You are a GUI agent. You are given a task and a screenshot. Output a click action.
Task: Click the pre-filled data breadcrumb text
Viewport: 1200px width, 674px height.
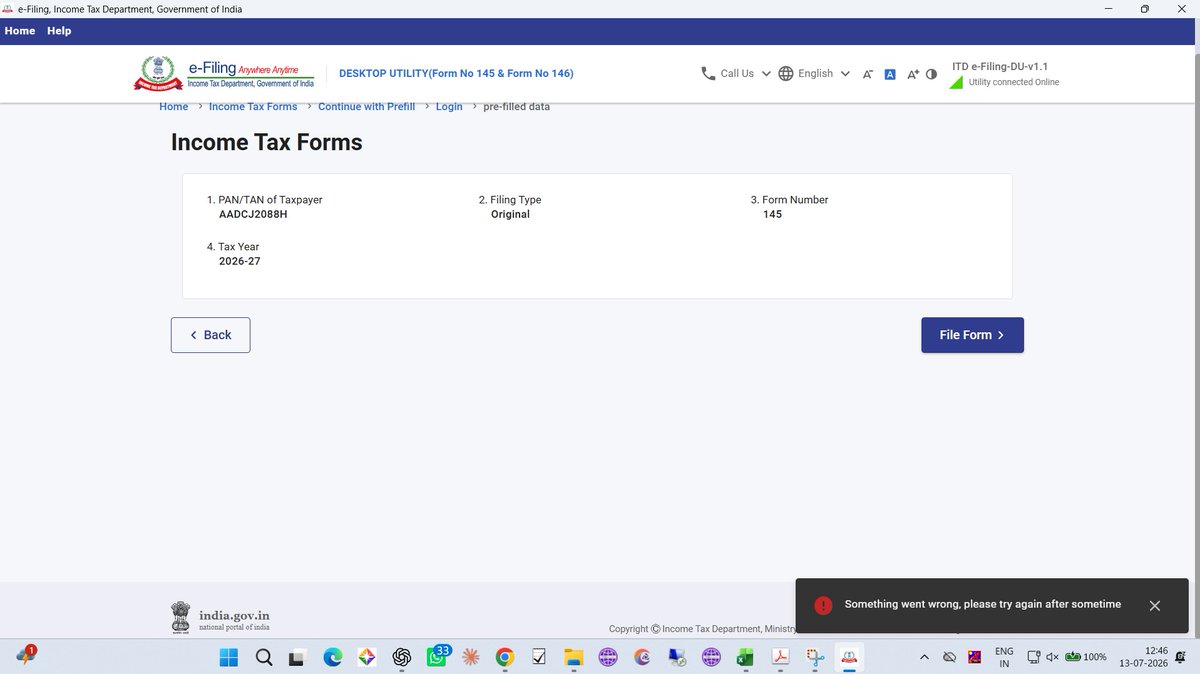(516, 107)
